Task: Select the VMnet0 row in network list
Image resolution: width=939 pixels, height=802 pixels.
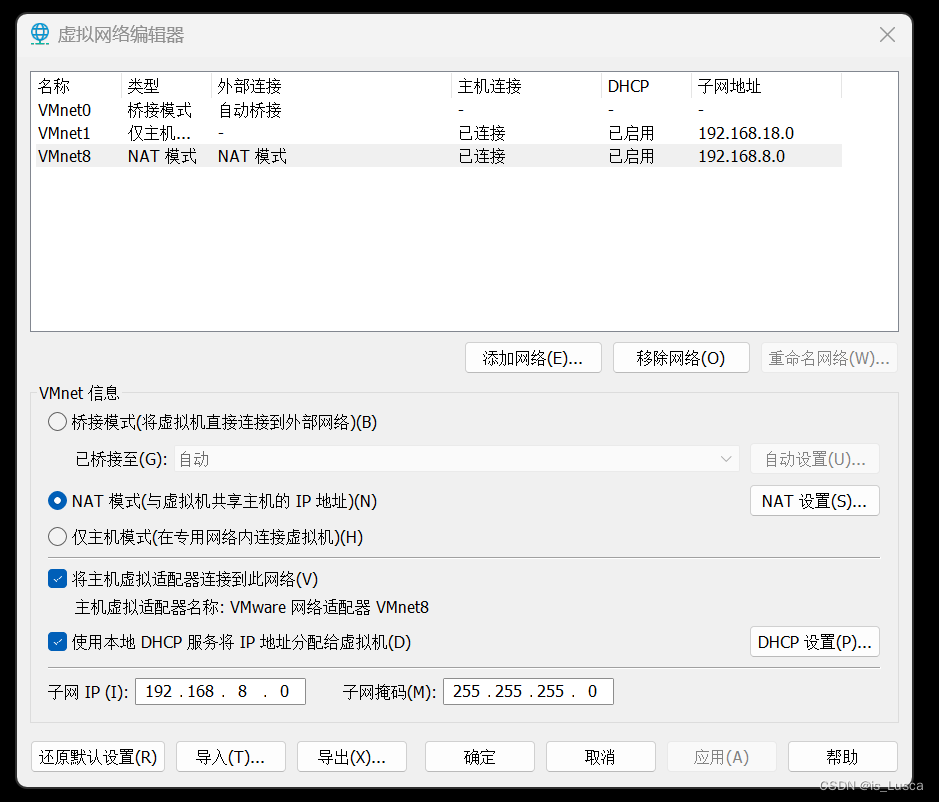Action: (x=438, y=110)
